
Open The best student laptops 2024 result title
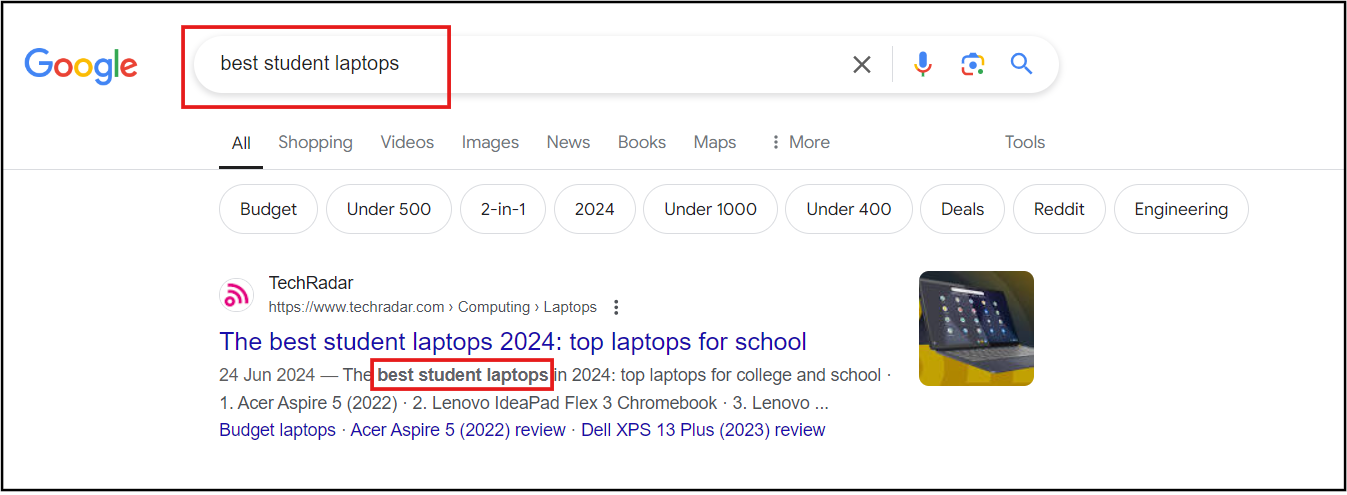tap(513, 341)
